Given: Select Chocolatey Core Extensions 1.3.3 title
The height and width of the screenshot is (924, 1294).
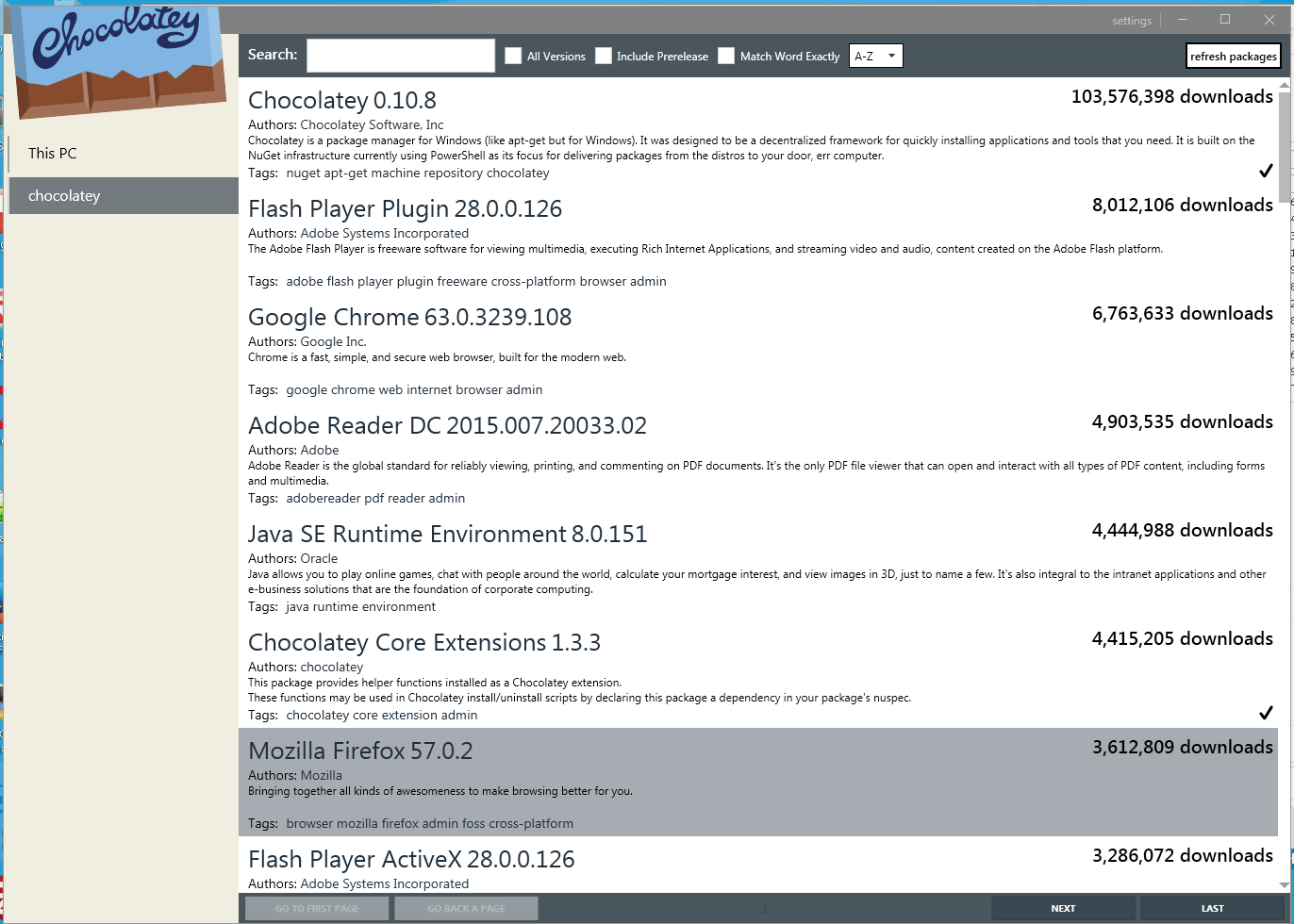Looking at the screenshot, I should [424, 642].
